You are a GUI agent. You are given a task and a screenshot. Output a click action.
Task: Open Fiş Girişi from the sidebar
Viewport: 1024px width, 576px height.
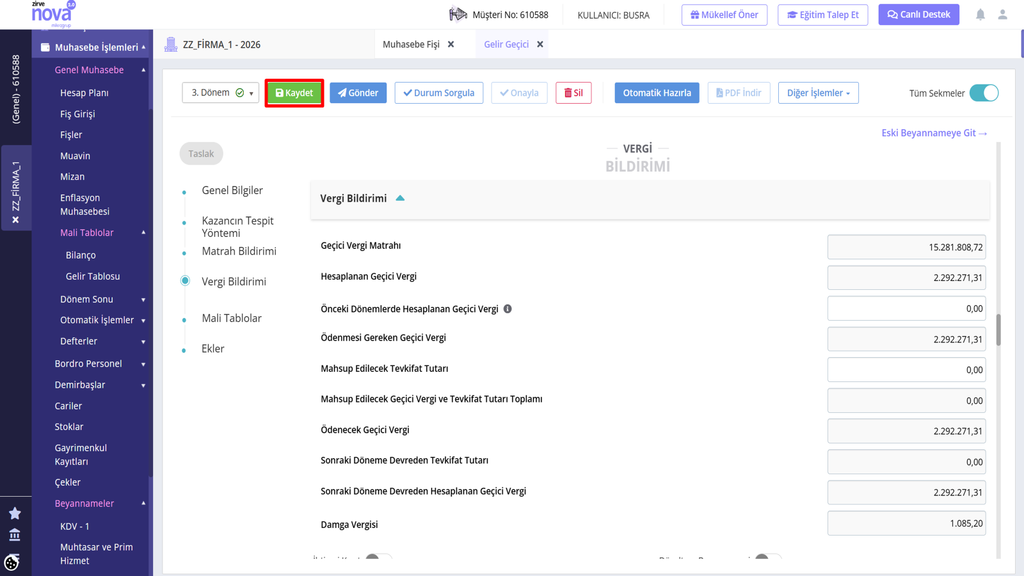tap(78, 114)
